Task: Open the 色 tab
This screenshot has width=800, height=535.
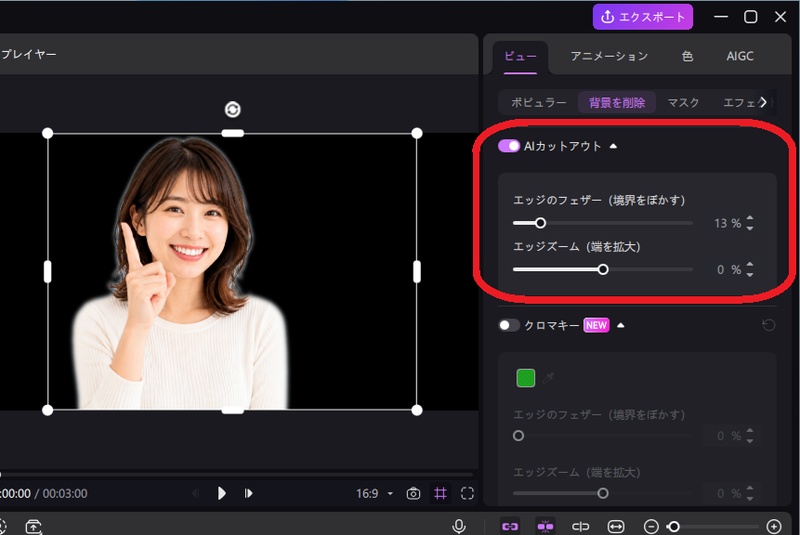Action: click(687, 56)
